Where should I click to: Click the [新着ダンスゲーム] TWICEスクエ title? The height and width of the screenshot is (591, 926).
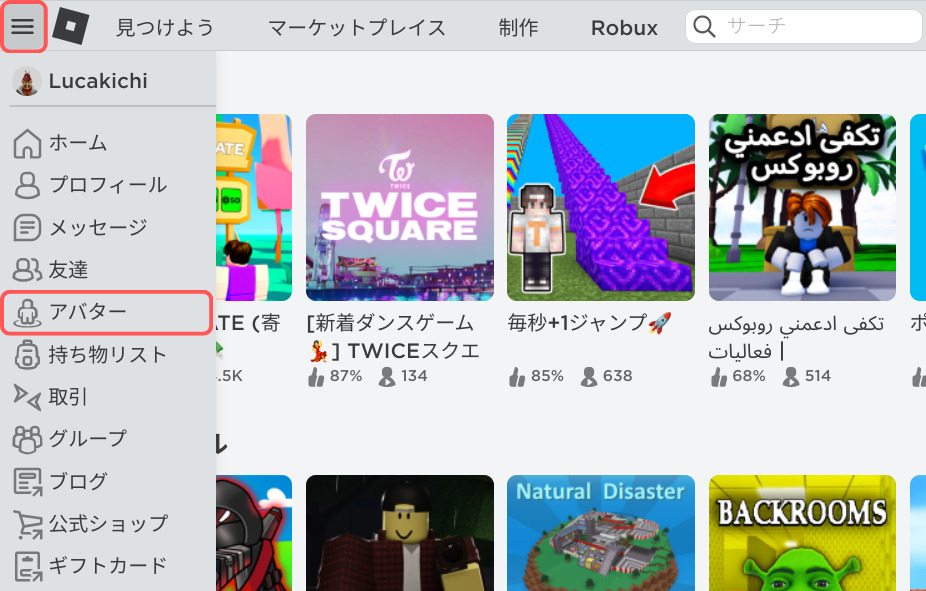pos(393,337)
